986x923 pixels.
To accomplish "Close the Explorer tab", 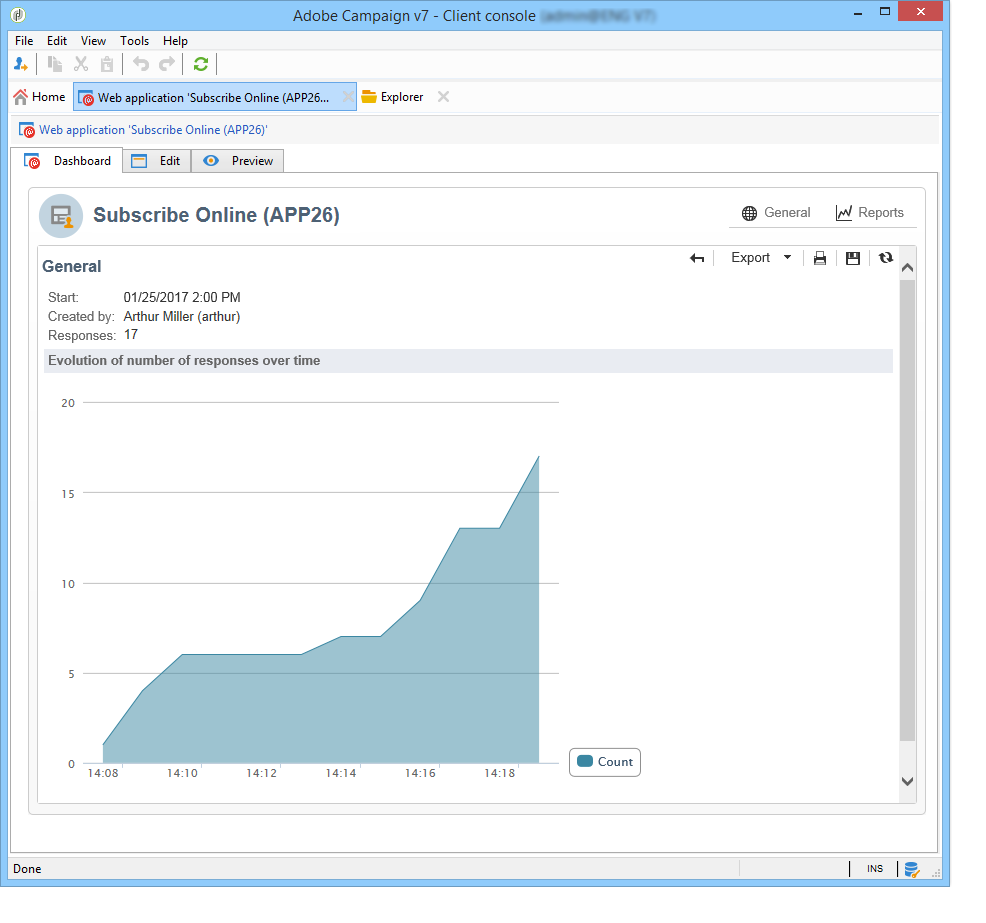I will (x=443, y=97).
